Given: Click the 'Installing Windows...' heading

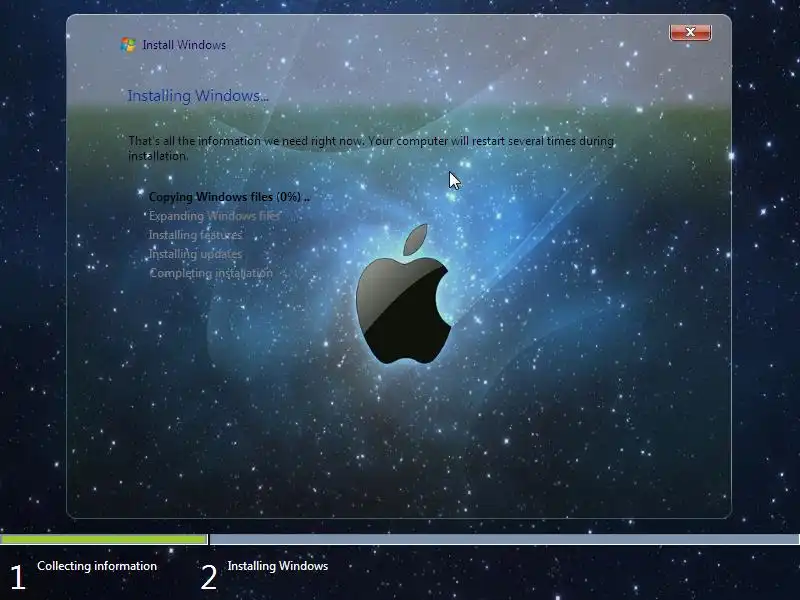Looking at the screenshot, I should coord(197,95).
